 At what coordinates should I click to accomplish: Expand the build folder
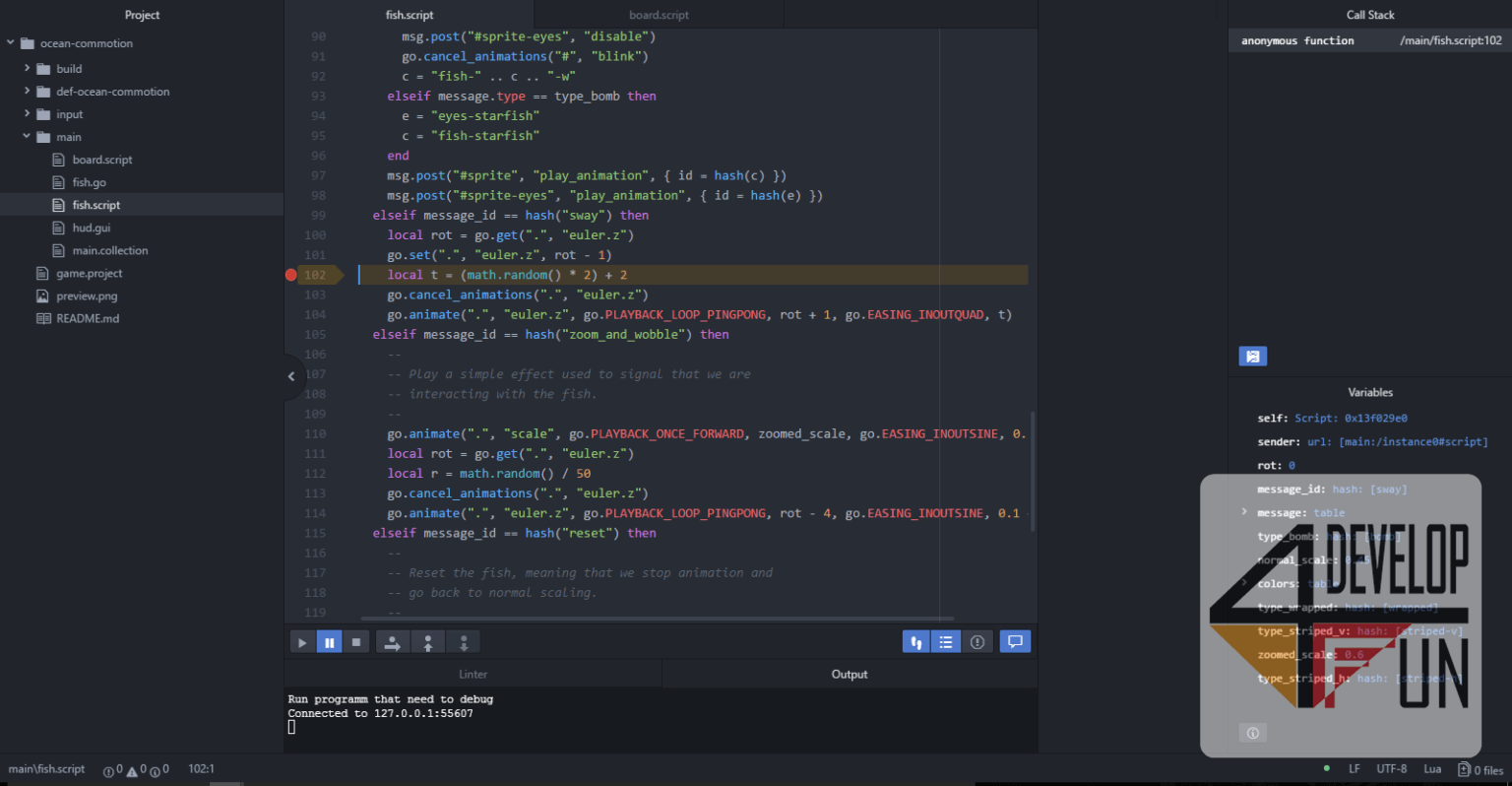[27, 69]
